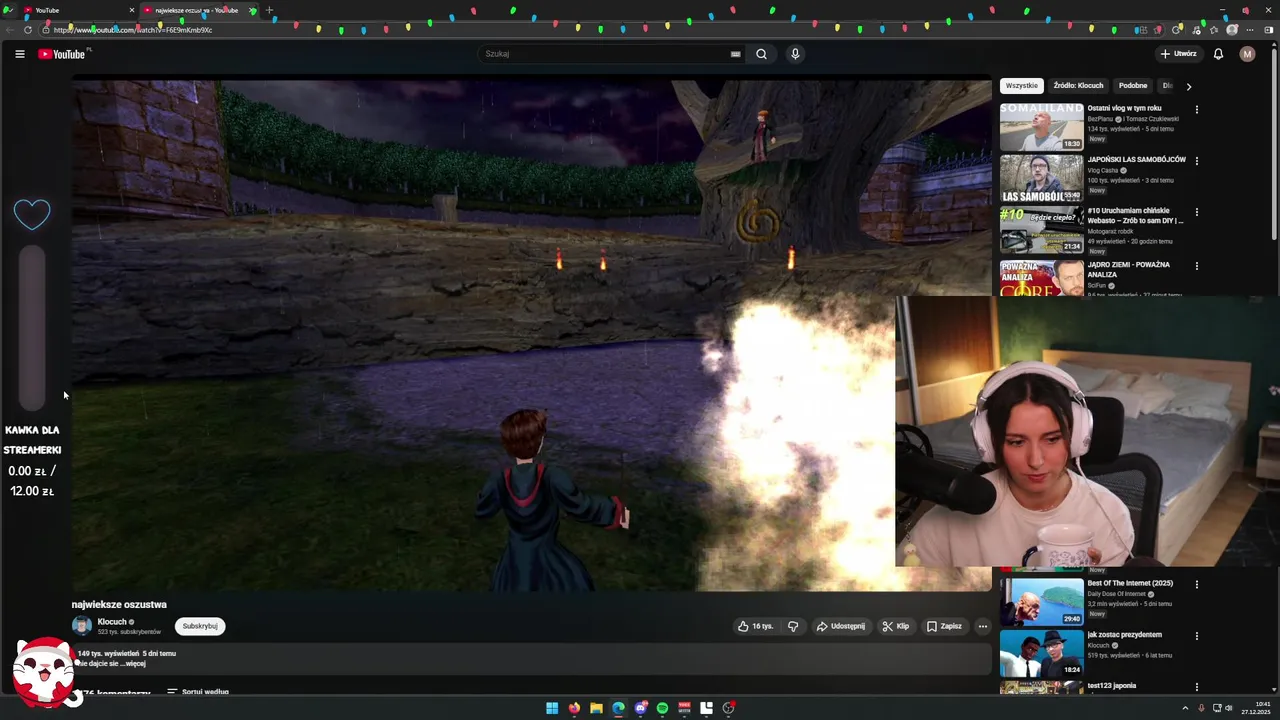Open options for JĄDRO ZIEMI video
The width and height of the screenshot is (1280, 720).
pos(1196,266)
